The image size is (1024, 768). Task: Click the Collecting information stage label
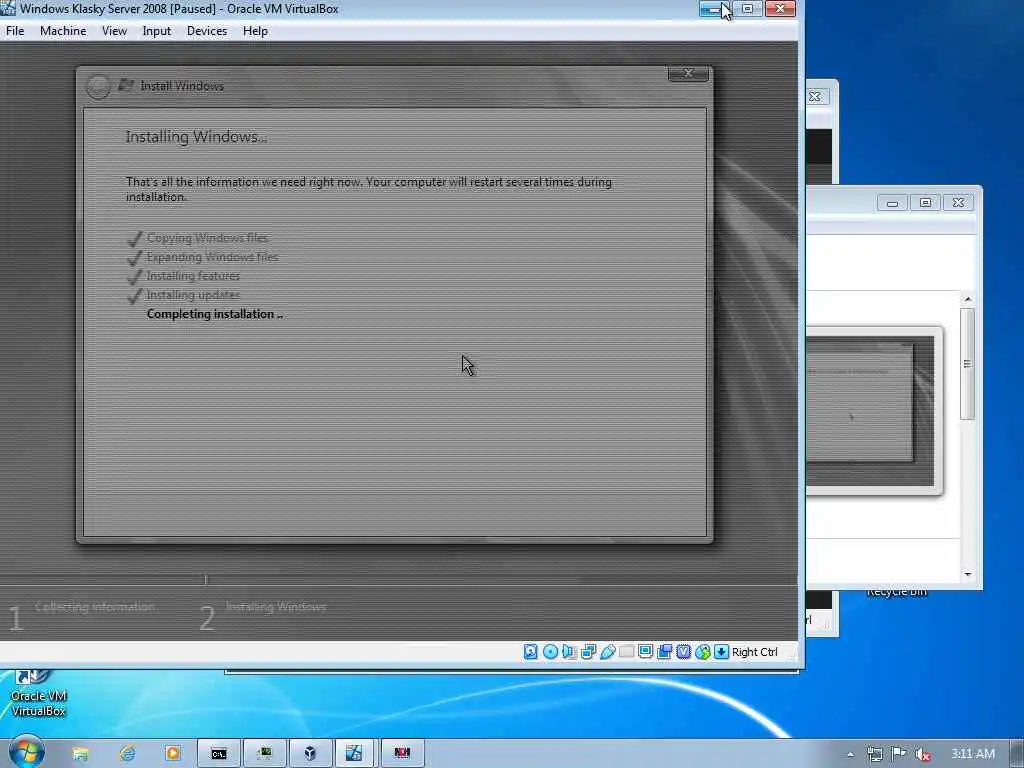pos(95,607)
